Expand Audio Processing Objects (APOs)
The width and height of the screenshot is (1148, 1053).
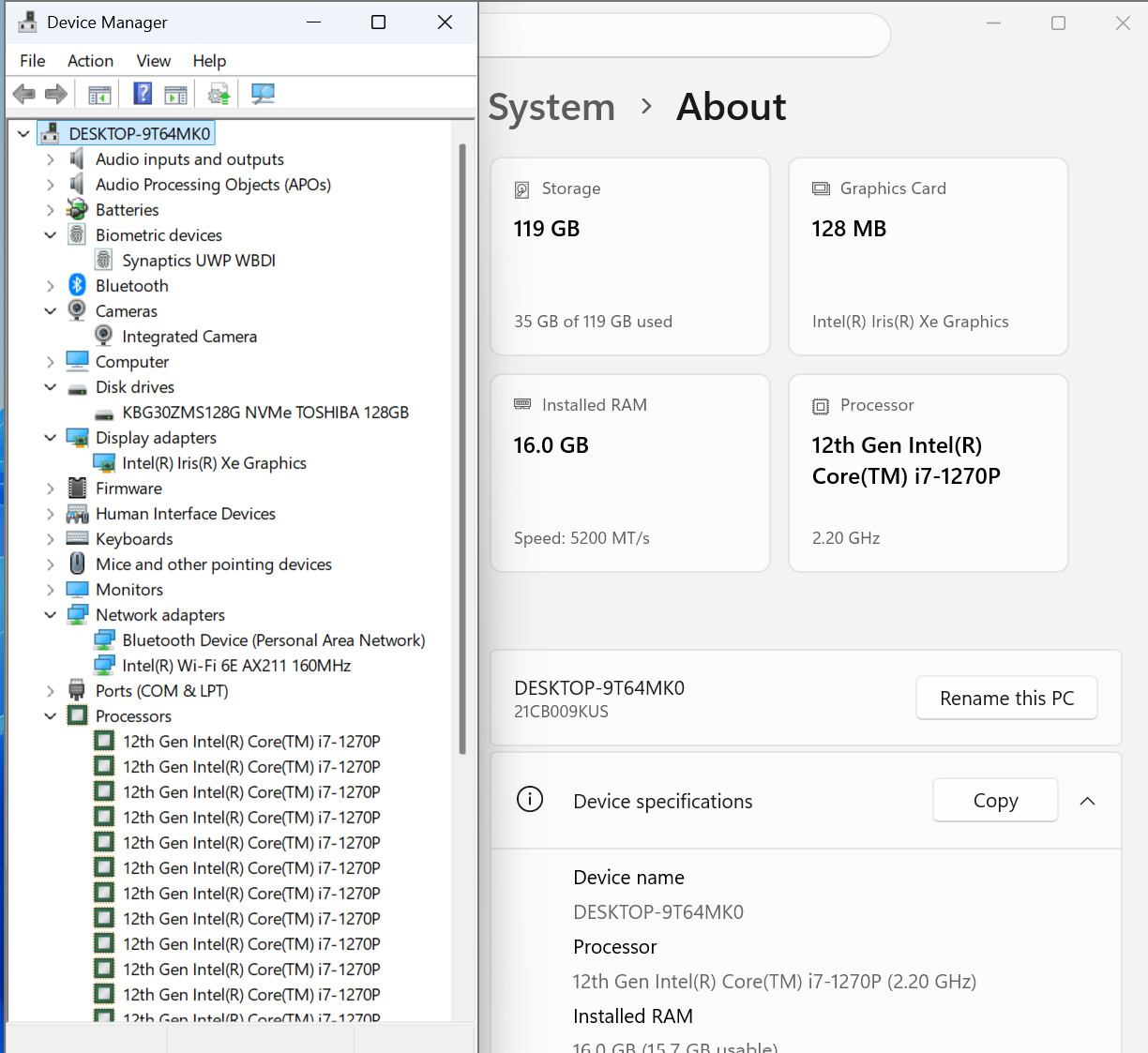point(51,185)
